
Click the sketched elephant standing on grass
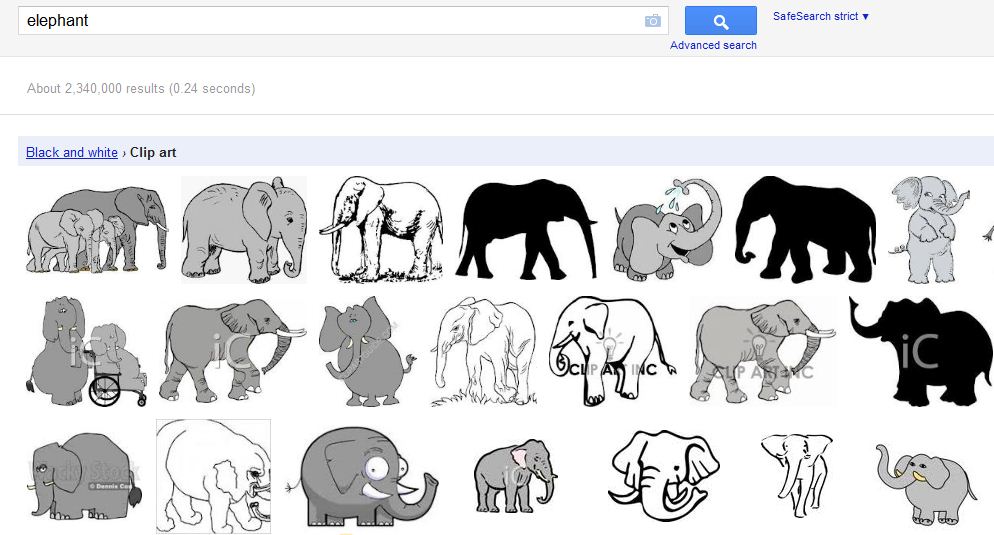pyautogui.click(x=484, y=351)
